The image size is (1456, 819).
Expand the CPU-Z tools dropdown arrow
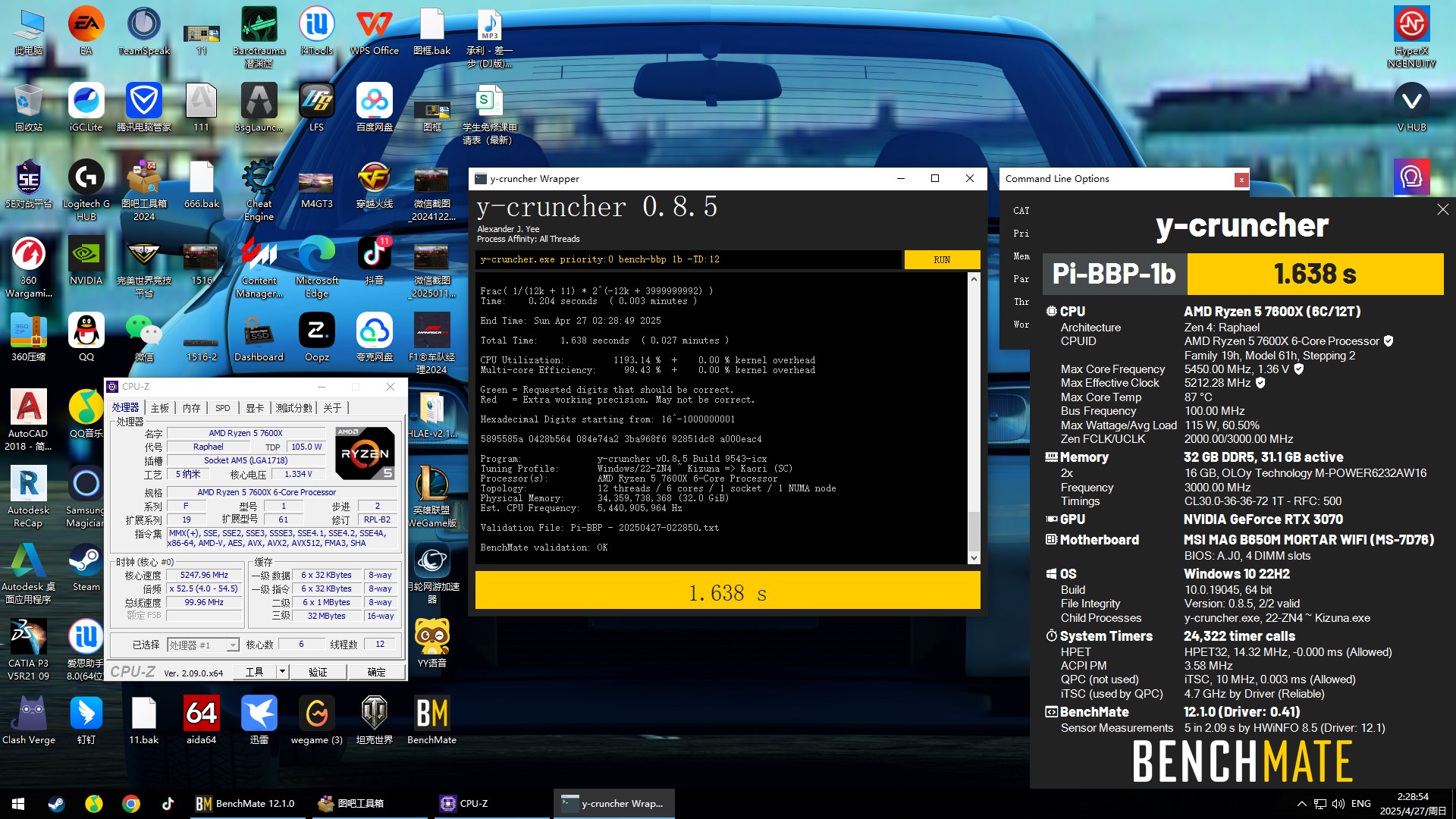coord(282,671)
